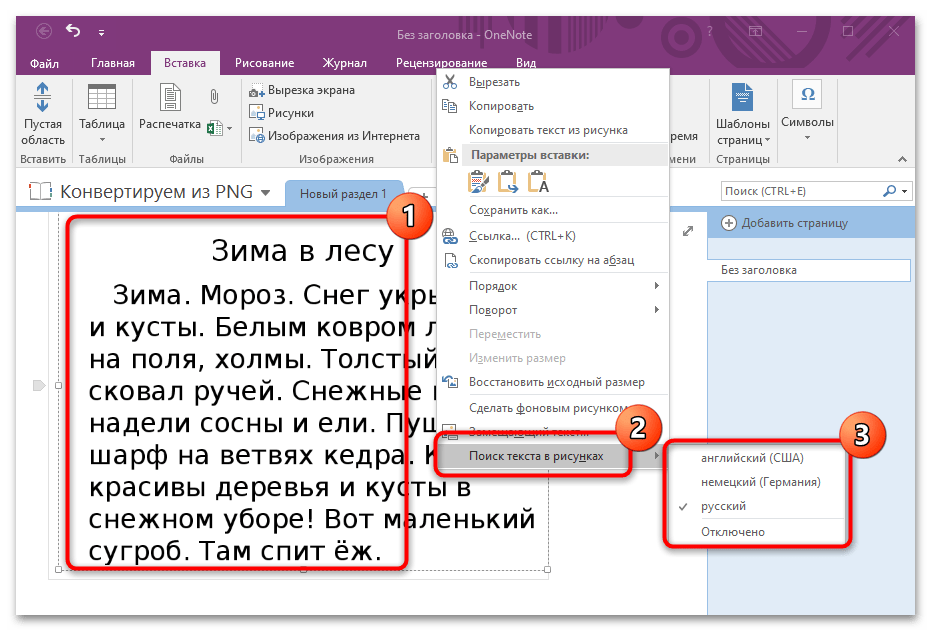Select русский as text recognition language
The height and width of the screenshot is (631, 931).
coord(723,507)
